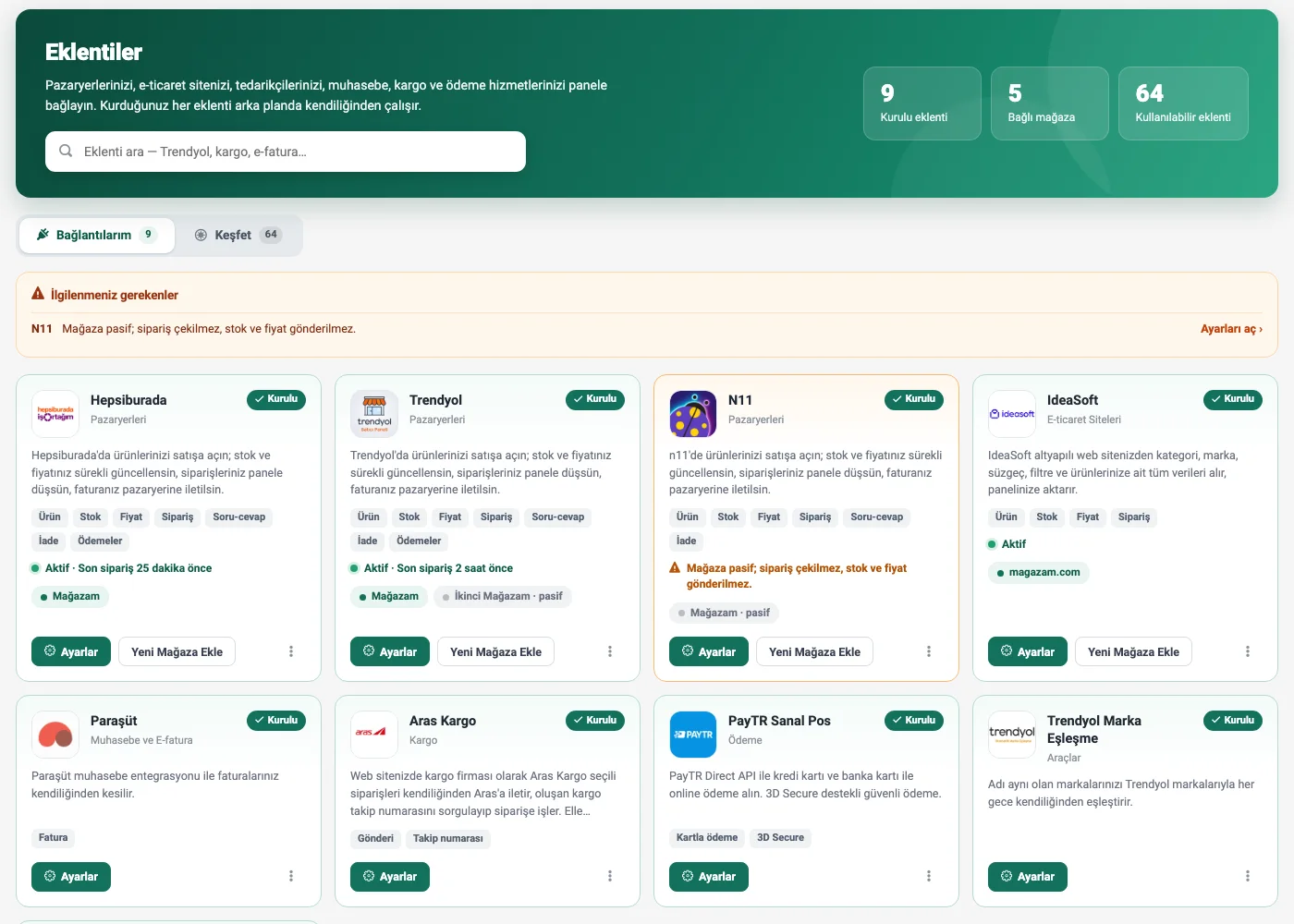Click the 'Kurulu' badge on N11 card
1294x924 pixels.
pyautogui.click(x=914, y=399)
